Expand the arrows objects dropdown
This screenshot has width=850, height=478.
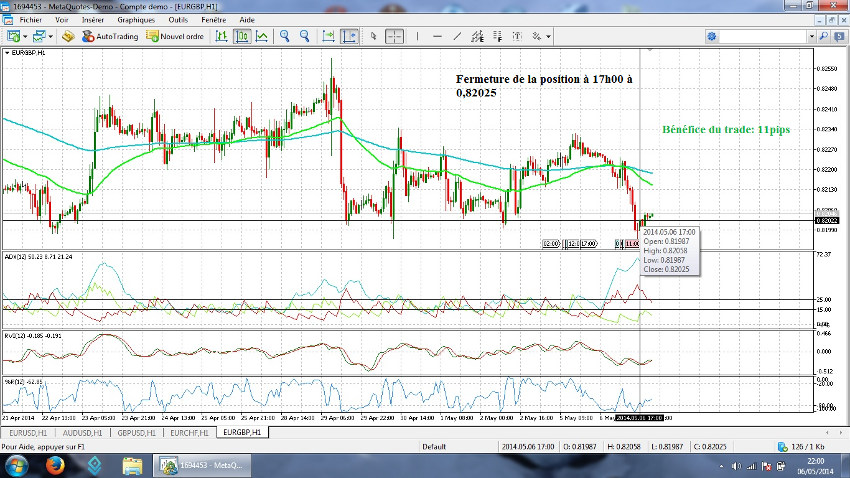(548, 36)
